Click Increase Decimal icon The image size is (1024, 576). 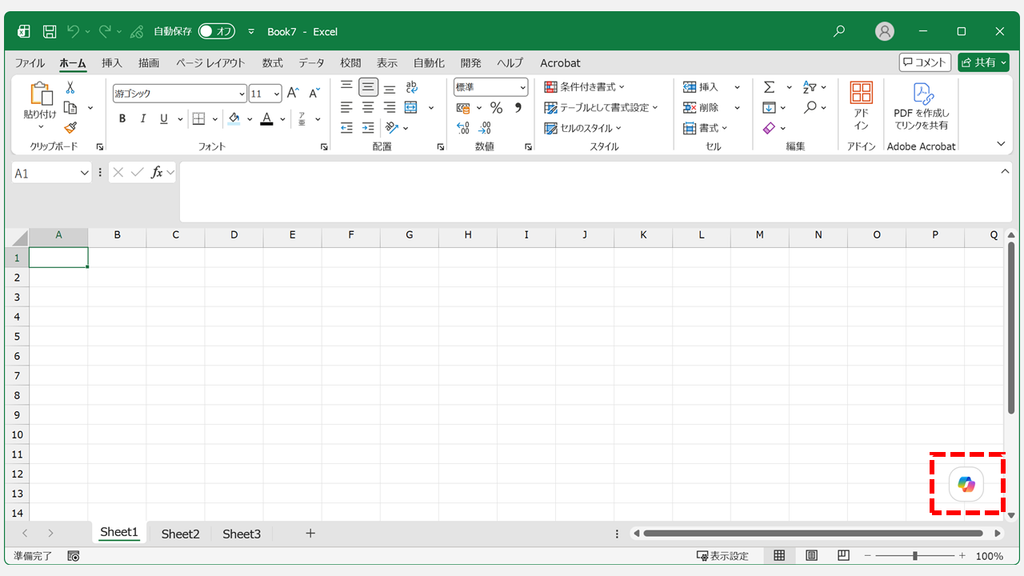coord(463,128)
